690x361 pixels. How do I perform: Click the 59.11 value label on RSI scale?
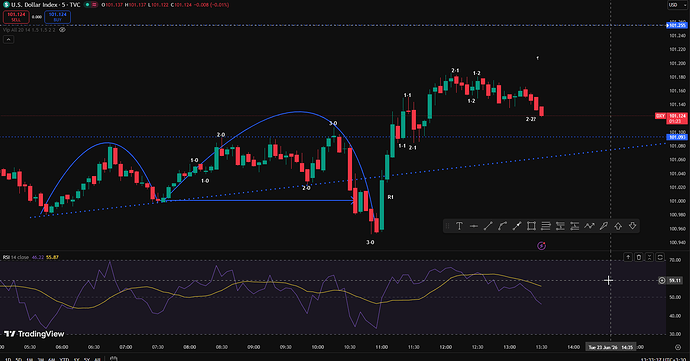click(675, 280)
